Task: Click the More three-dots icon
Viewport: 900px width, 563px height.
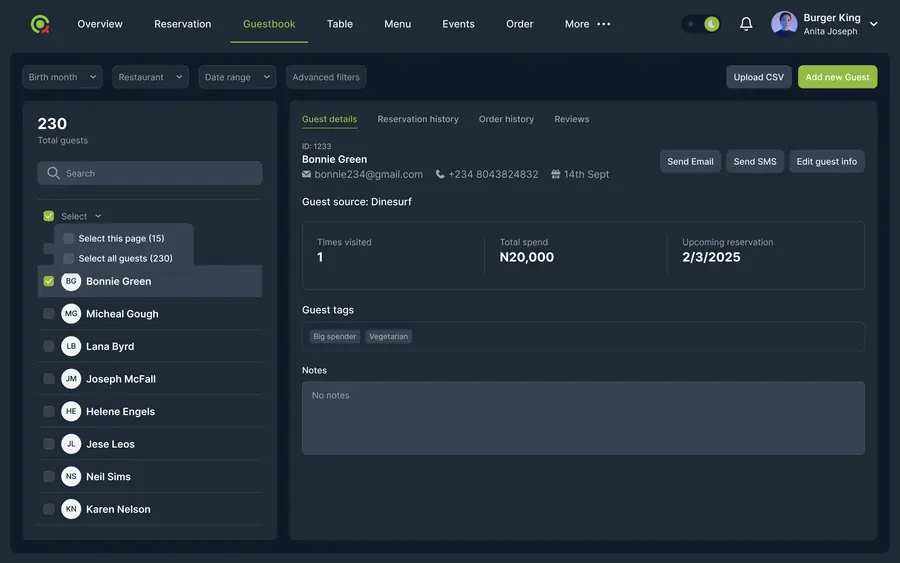Action: [604, 24]
